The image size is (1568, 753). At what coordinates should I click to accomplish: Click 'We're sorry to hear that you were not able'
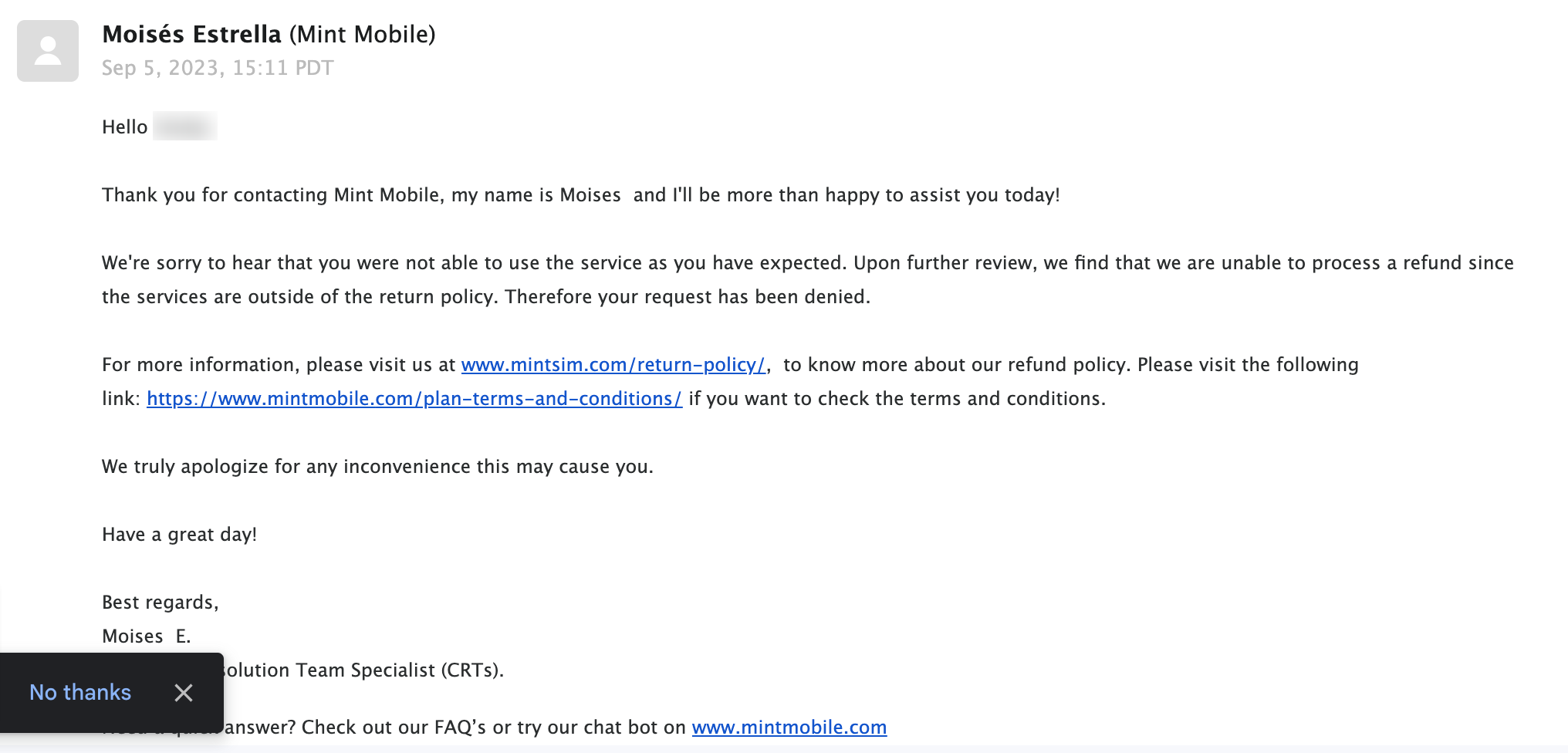pos(289,263)
